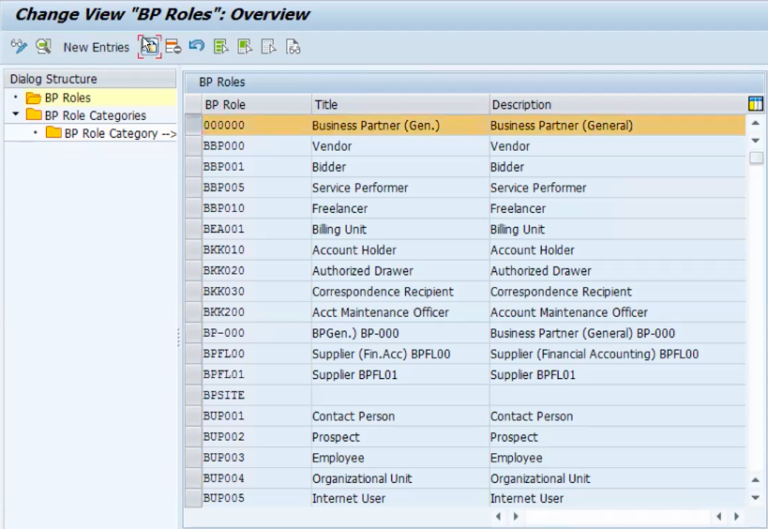Click the Delete entry icon

173,47
